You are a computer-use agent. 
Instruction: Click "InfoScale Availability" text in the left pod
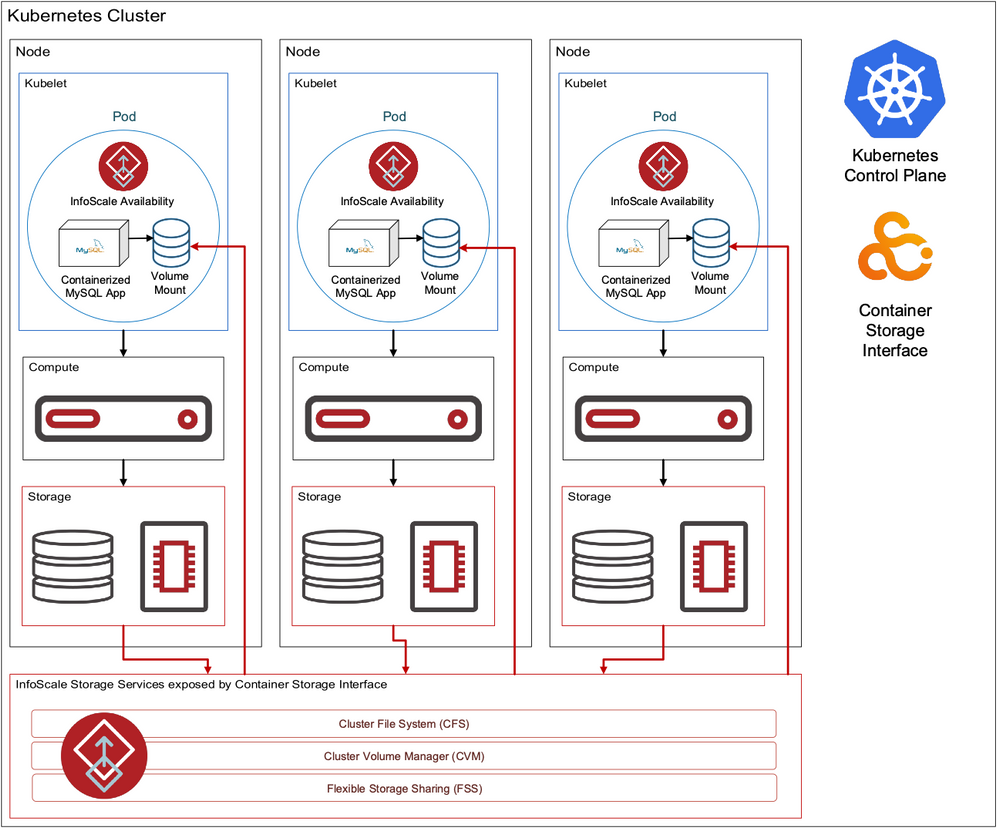coord(122,201)
